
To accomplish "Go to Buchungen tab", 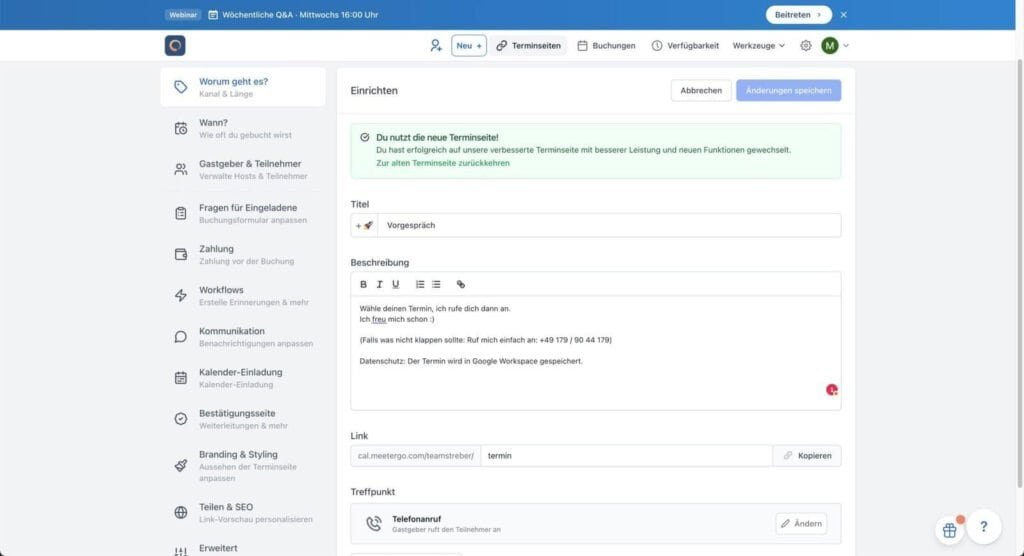I will (x=606, y=46).
